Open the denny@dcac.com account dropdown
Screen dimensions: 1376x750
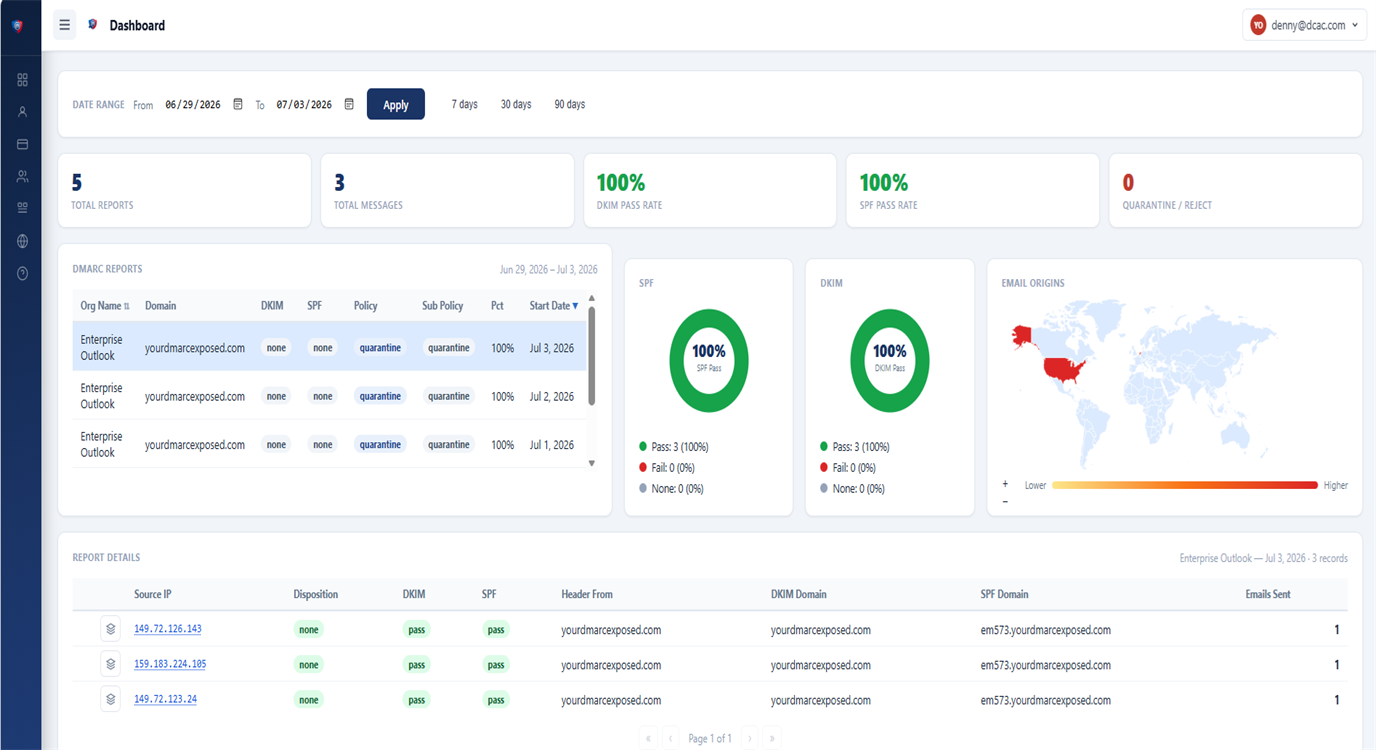[1304, 25]
